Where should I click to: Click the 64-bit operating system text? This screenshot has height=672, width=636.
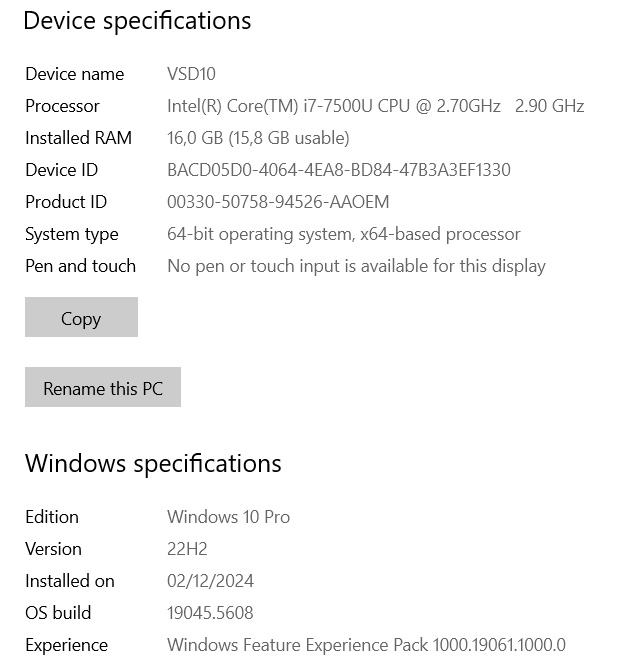[x=343, y=234]
